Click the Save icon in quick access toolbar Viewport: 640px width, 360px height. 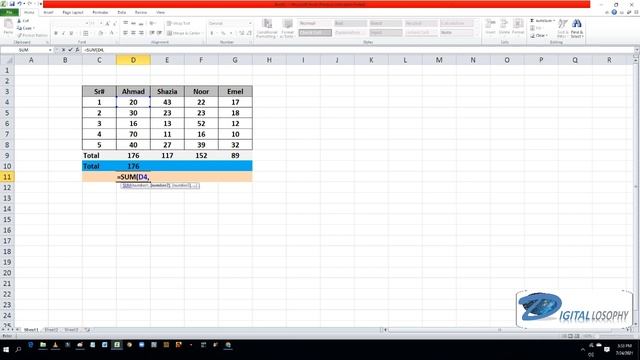point(12,4)
